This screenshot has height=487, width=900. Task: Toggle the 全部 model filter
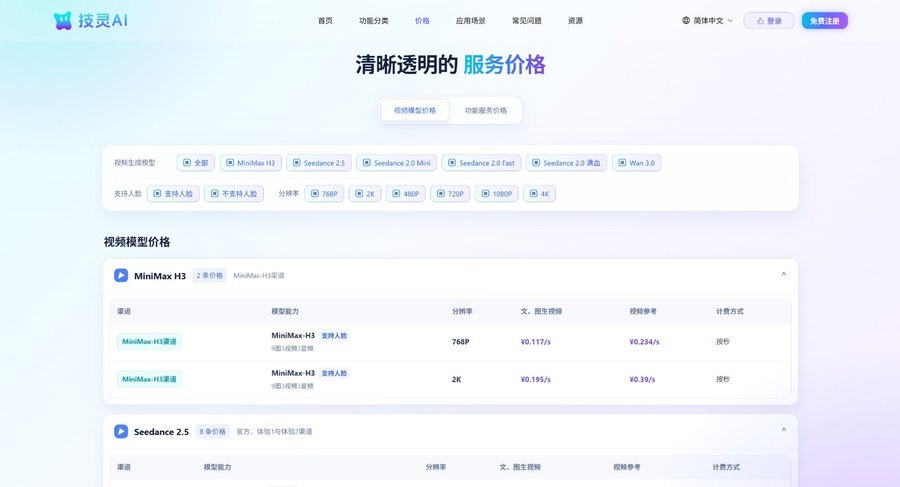[196, 163]
